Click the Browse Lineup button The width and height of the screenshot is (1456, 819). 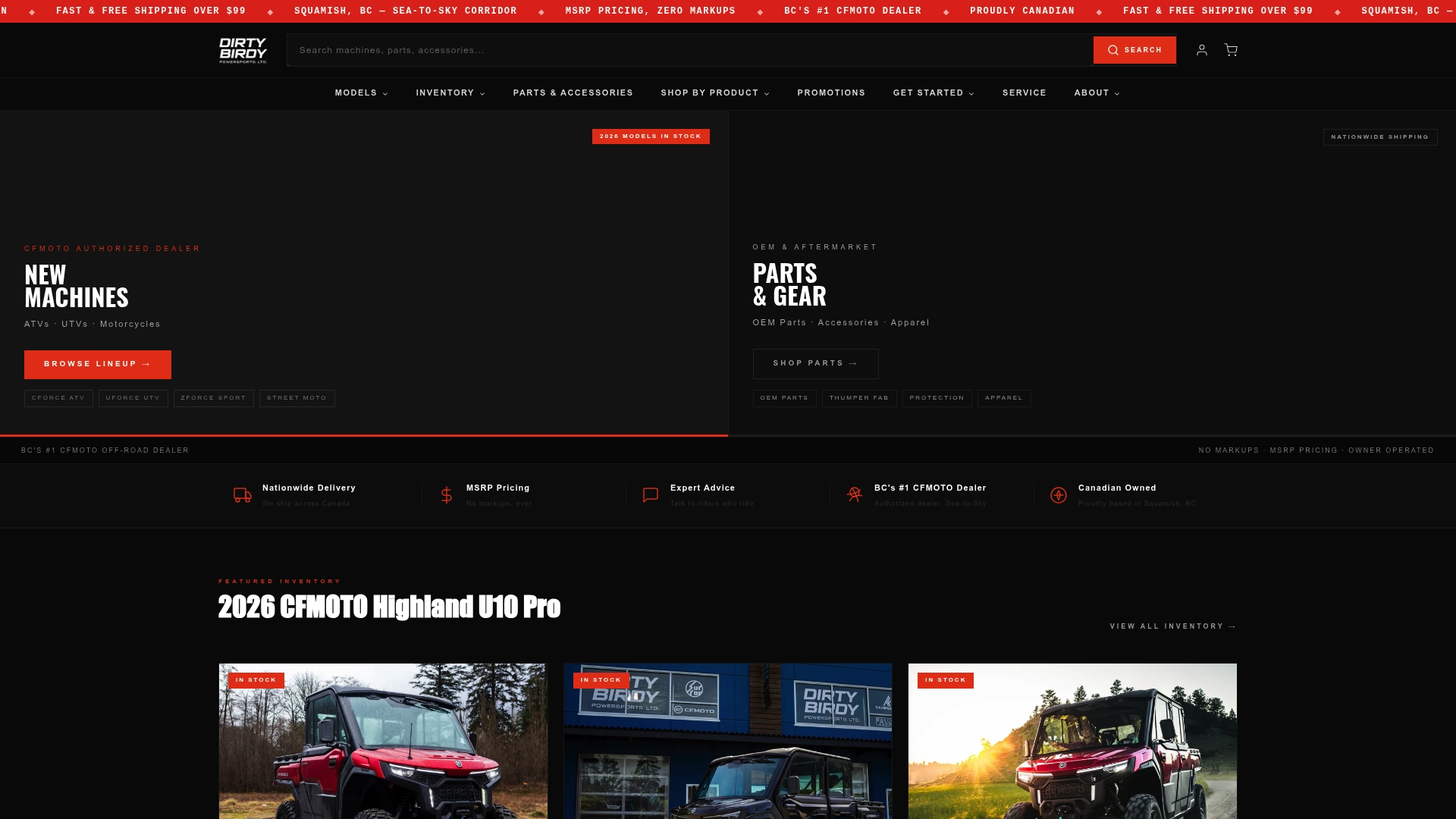pyautogui.click(x=98, y=365)
